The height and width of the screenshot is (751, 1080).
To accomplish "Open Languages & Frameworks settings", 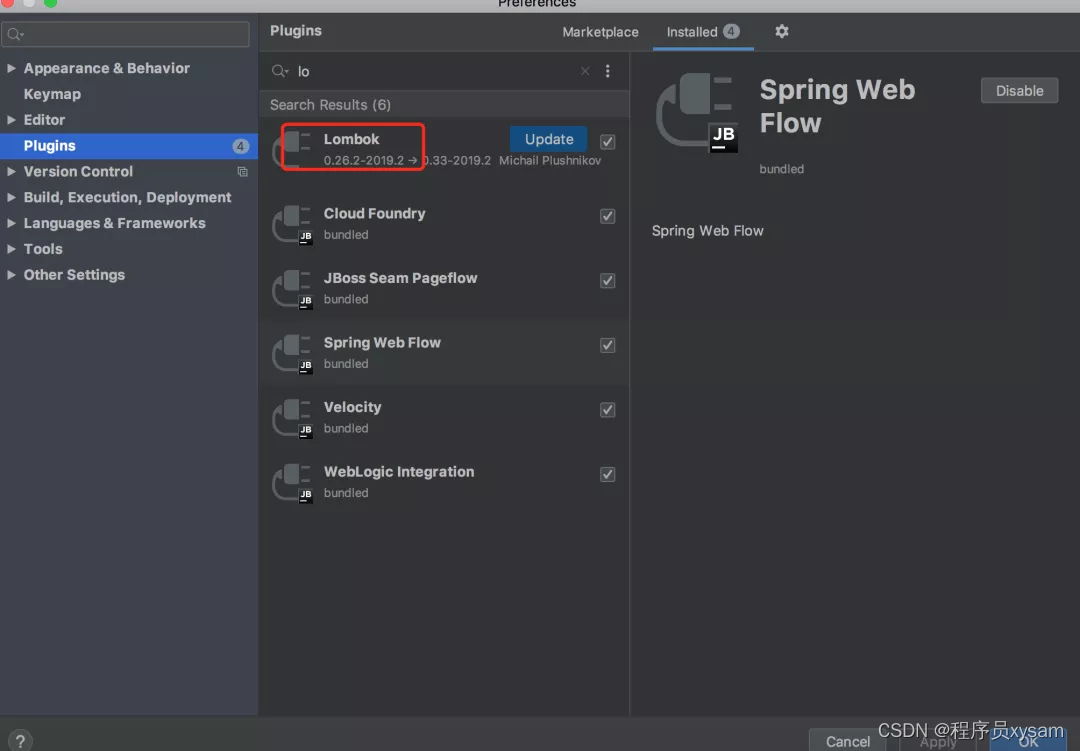I will 114,223.
